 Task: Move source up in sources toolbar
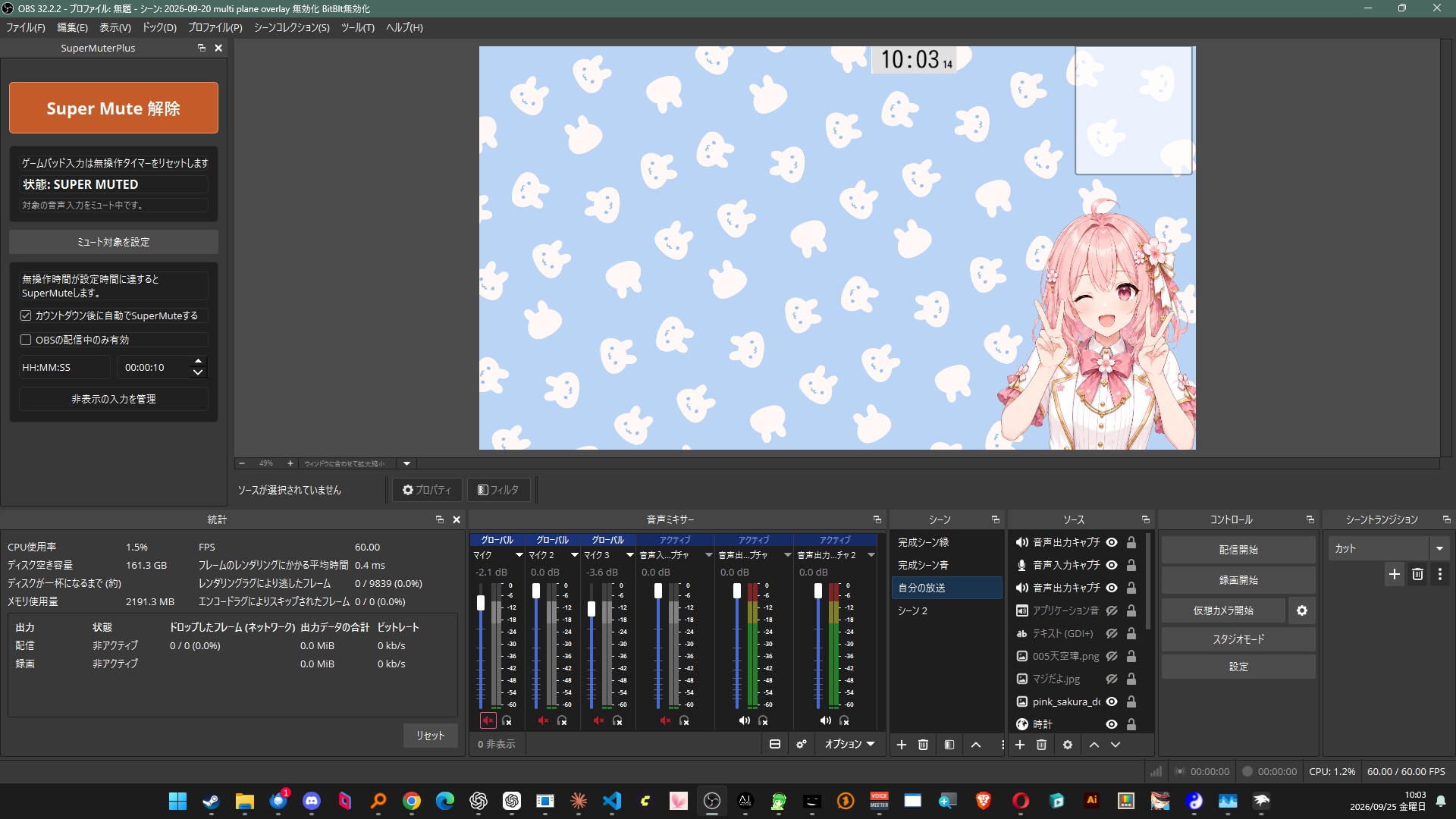(1094, 745)
